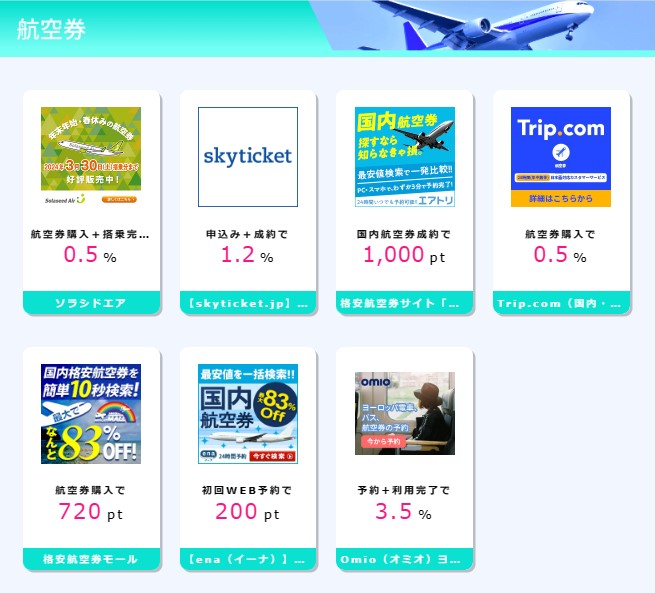Select the 【ena（イーナ）】 footer label

248,559
